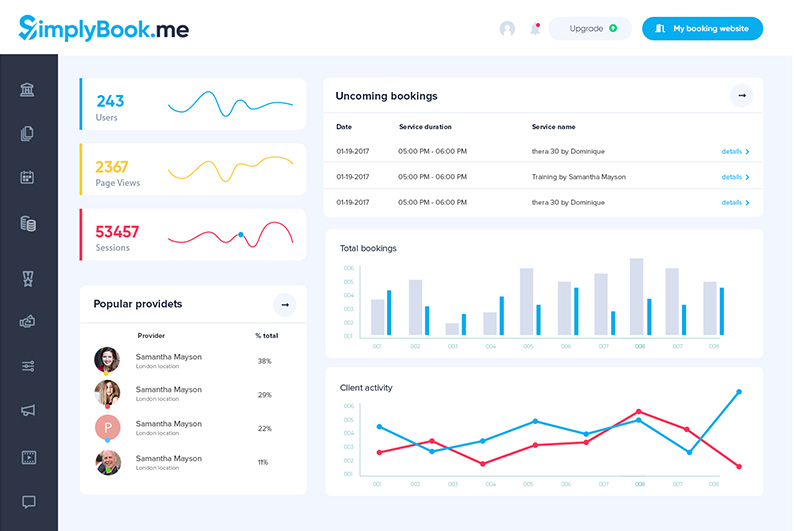
Task: Open the chat bubble icon in sidebar
Action: tap(28, 502)
